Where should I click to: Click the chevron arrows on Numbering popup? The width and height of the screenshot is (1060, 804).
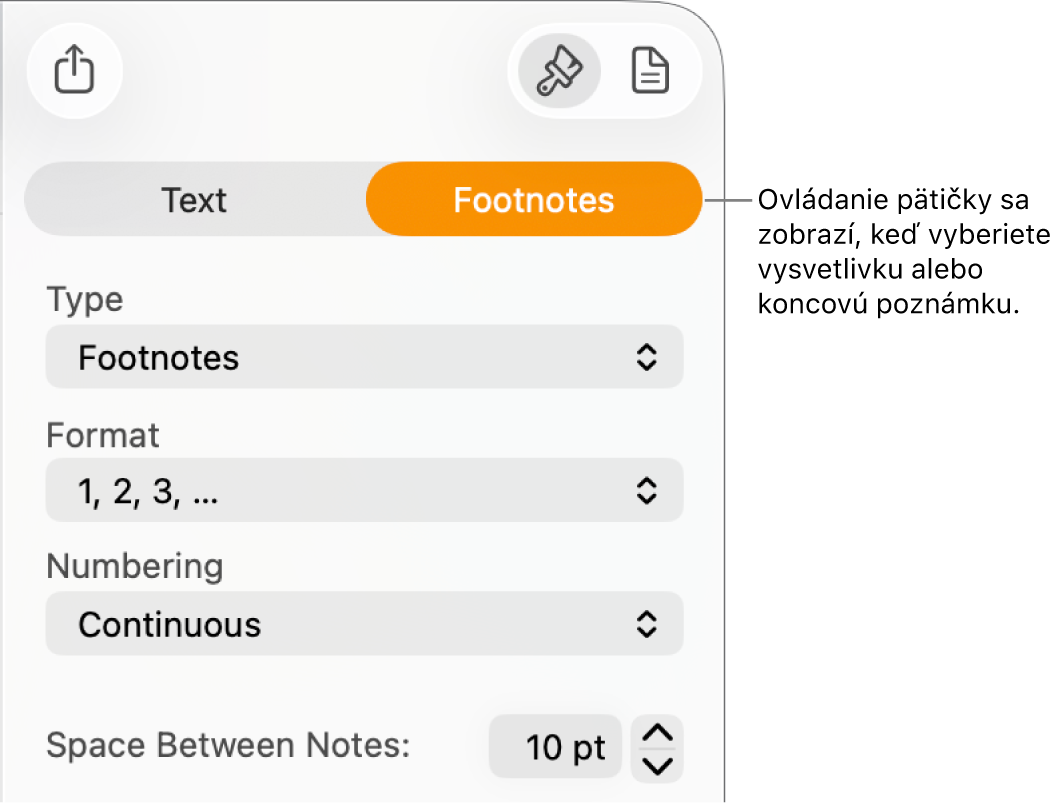click(647, 623)
